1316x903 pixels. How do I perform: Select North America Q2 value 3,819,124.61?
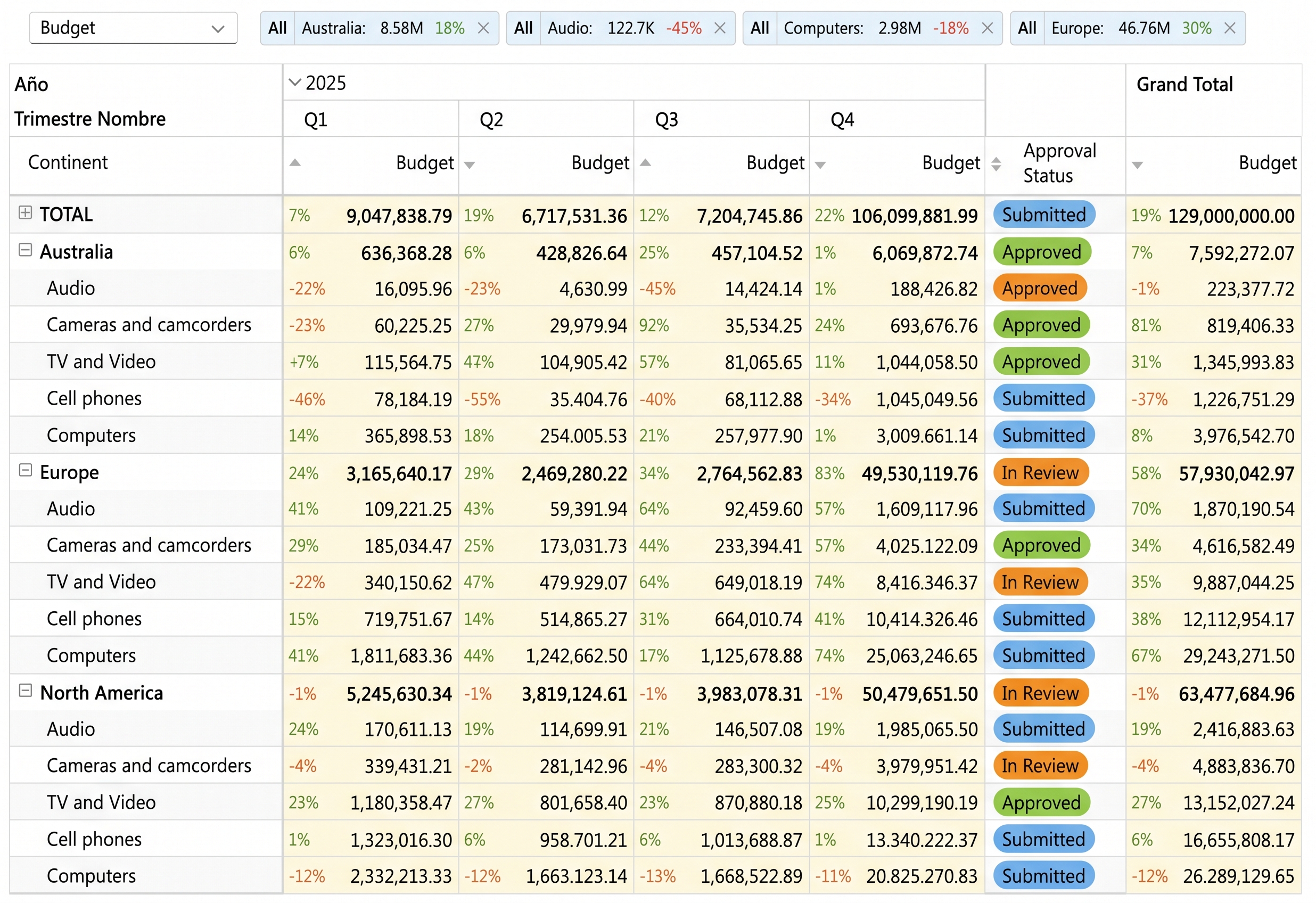(574, 694)
